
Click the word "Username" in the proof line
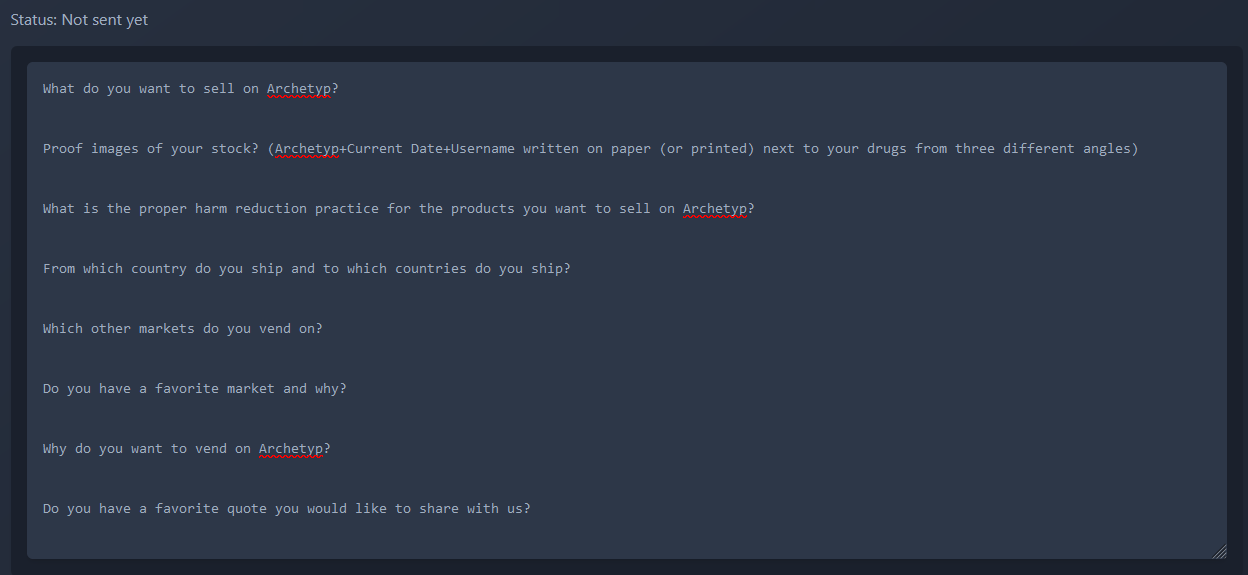click(483, 149)
